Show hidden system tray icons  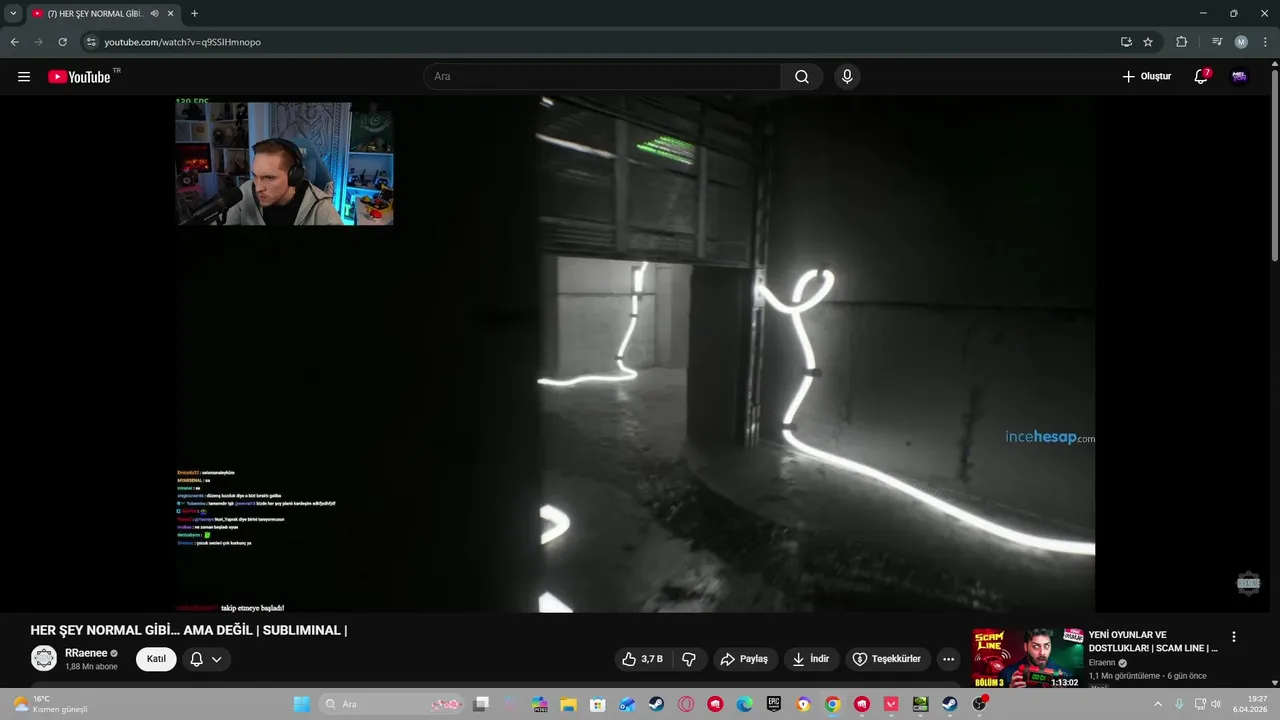coord(1159,704)
